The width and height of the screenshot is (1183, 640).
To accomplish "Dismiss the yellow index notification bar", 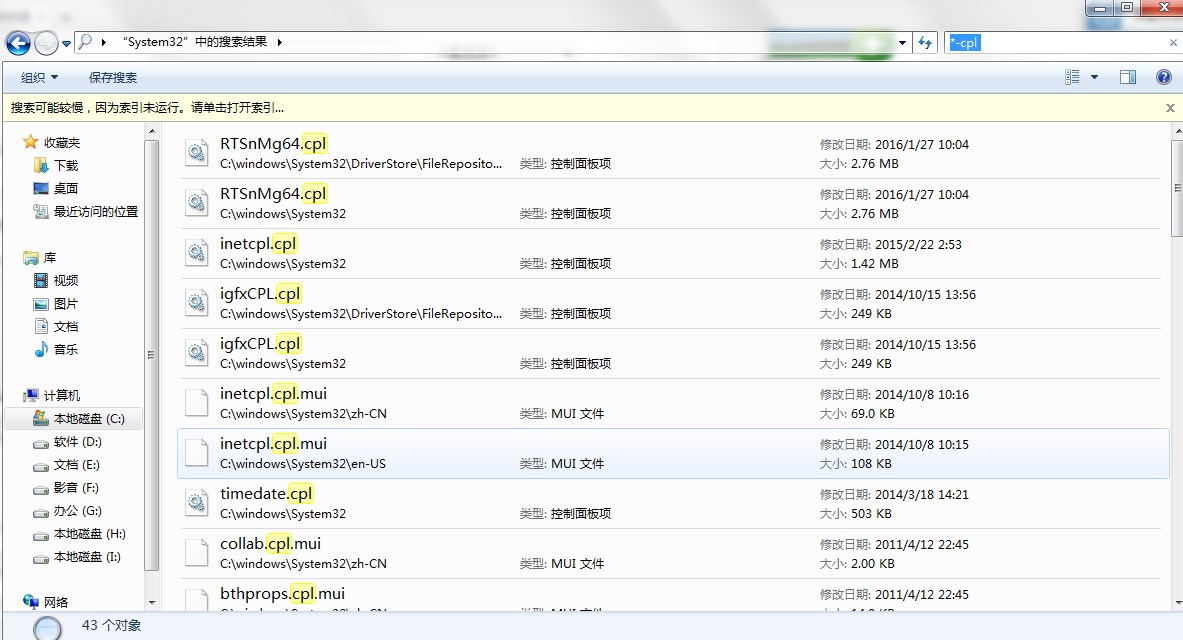I will [x=1170, y=107].
